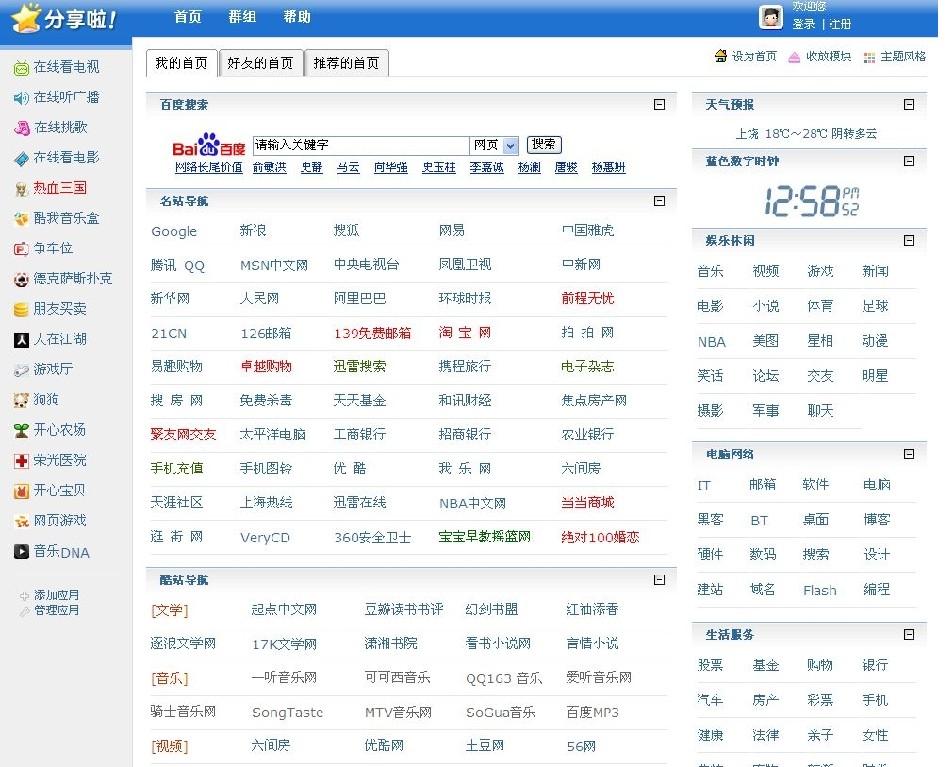Image resolution: width=946 pixels, height=767 pixels.
Task: Click the 酷我音乐盒 icon
Action: [21, 219]
